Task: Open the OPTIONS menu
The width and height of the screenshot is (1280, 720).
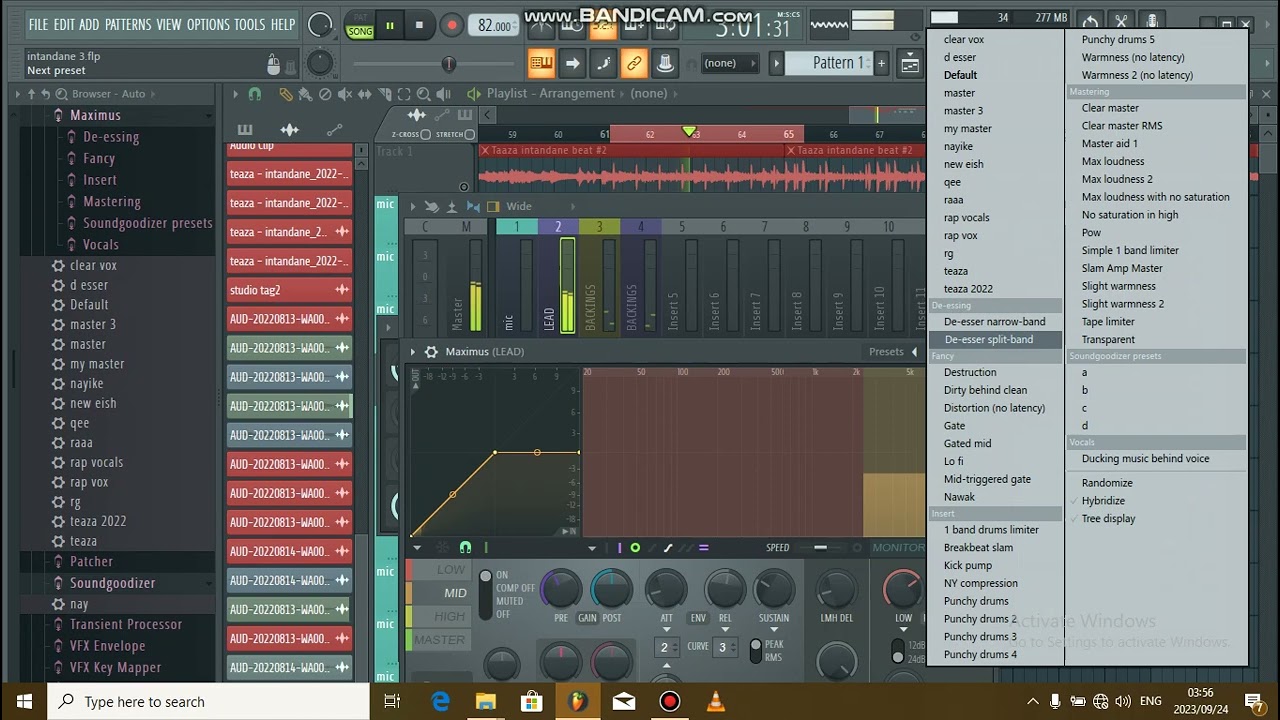Action: pos(208,24)
